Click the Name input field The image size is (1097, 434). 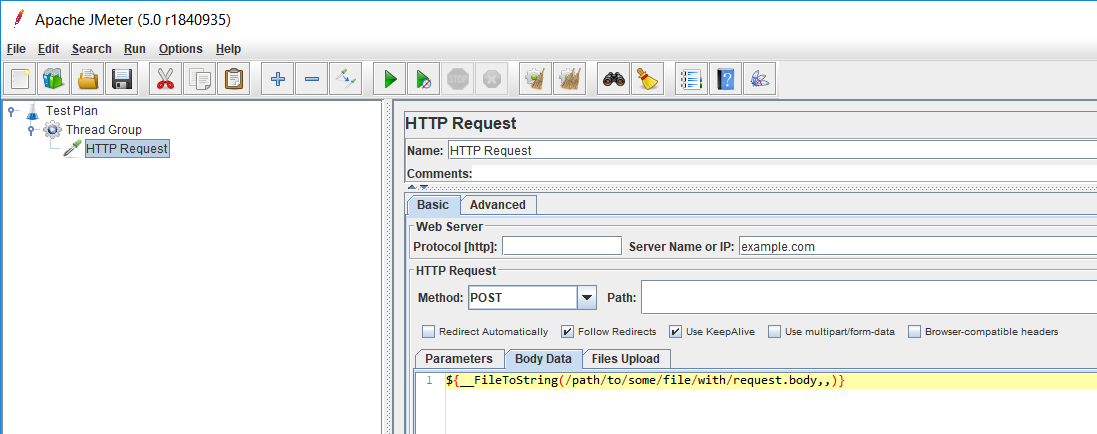click(772, 150)
